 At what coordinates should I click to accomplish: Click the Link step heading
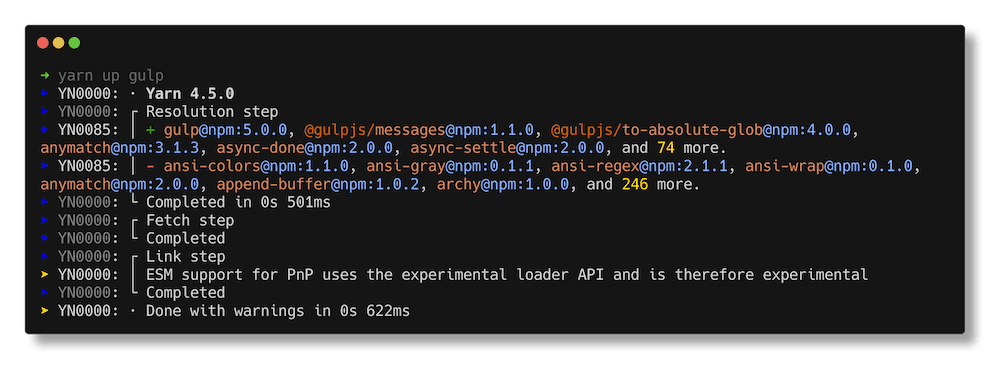pos(186,257)
